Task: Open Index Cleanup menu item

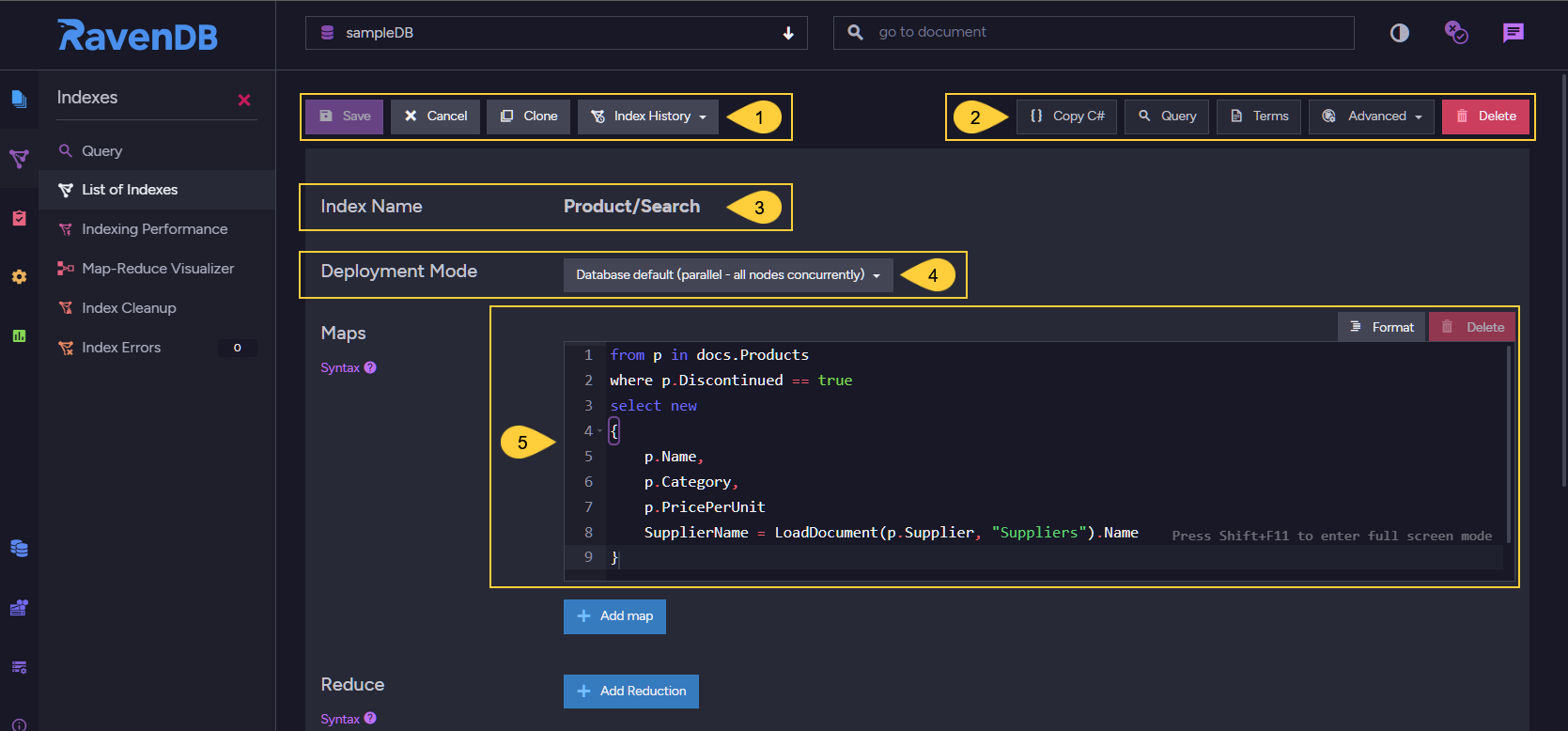Action: tap(157, 308)
